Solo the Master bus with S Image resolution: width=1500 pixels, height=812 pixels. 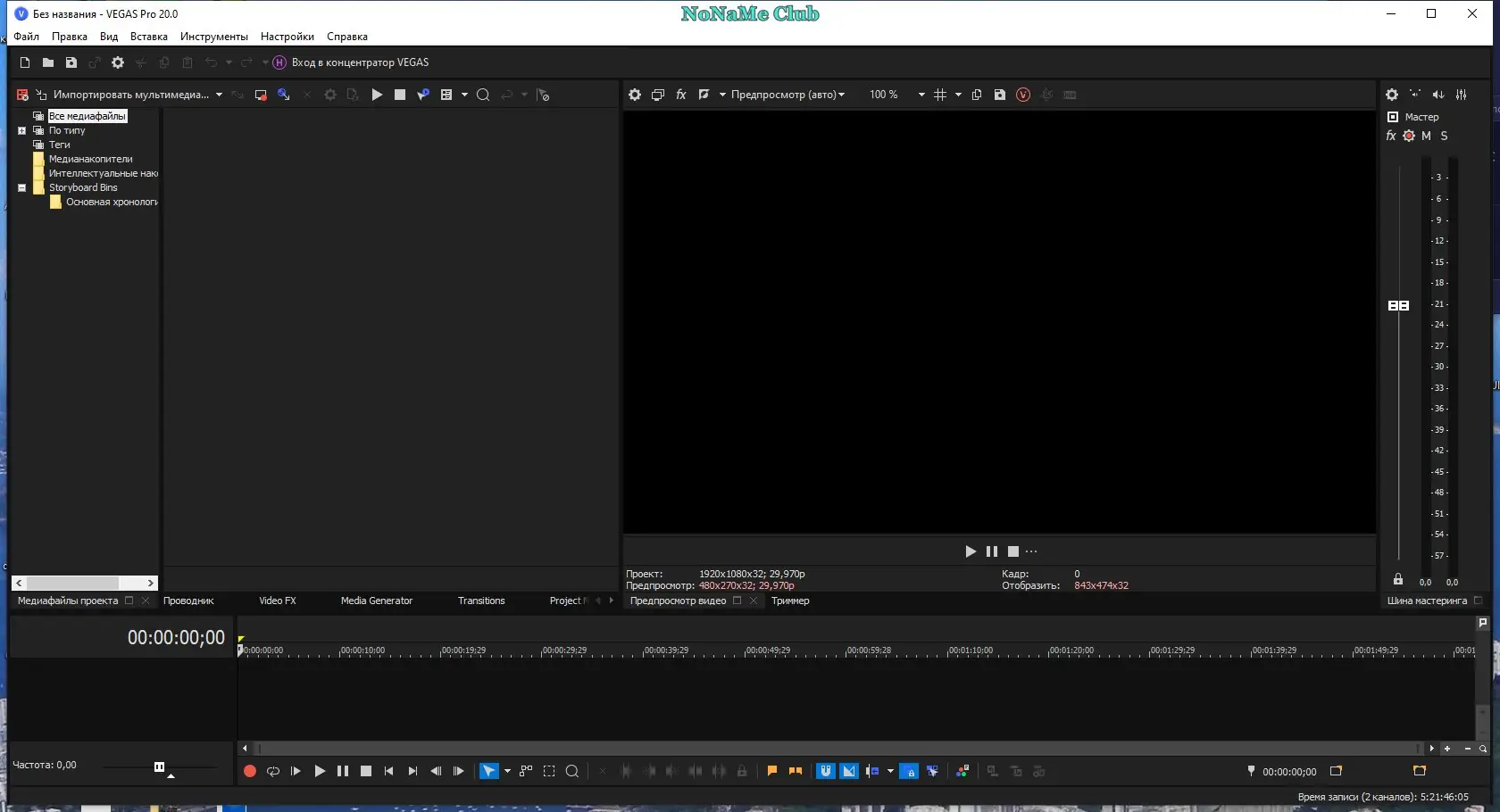(1445, 136)
